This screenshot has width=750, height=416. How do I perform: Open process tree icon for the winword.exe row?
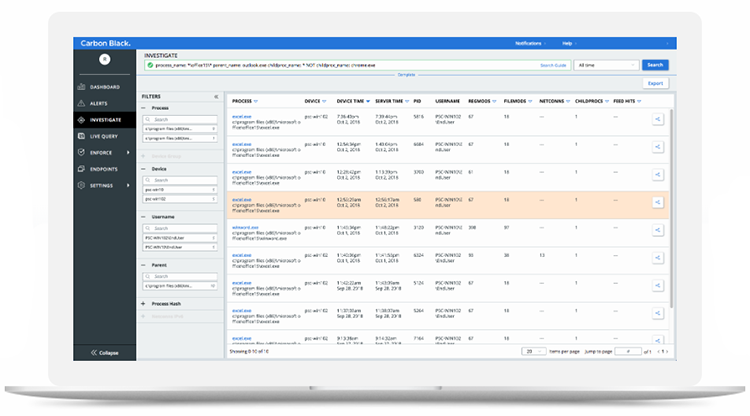(658, 230)
